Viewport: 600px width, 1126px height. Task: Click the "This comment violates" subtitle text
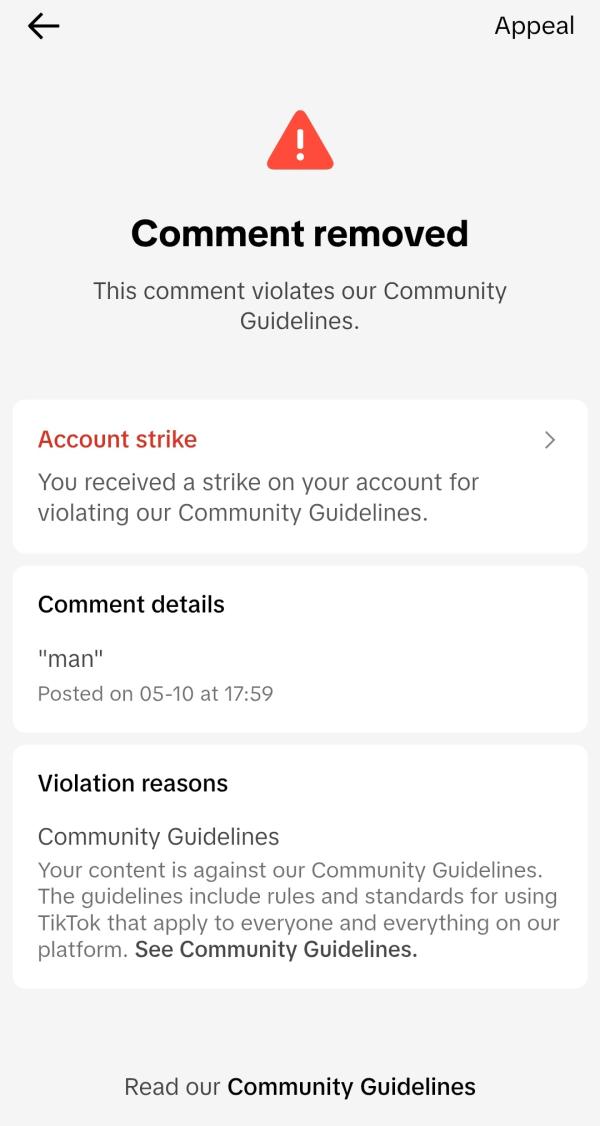[300, 291]
